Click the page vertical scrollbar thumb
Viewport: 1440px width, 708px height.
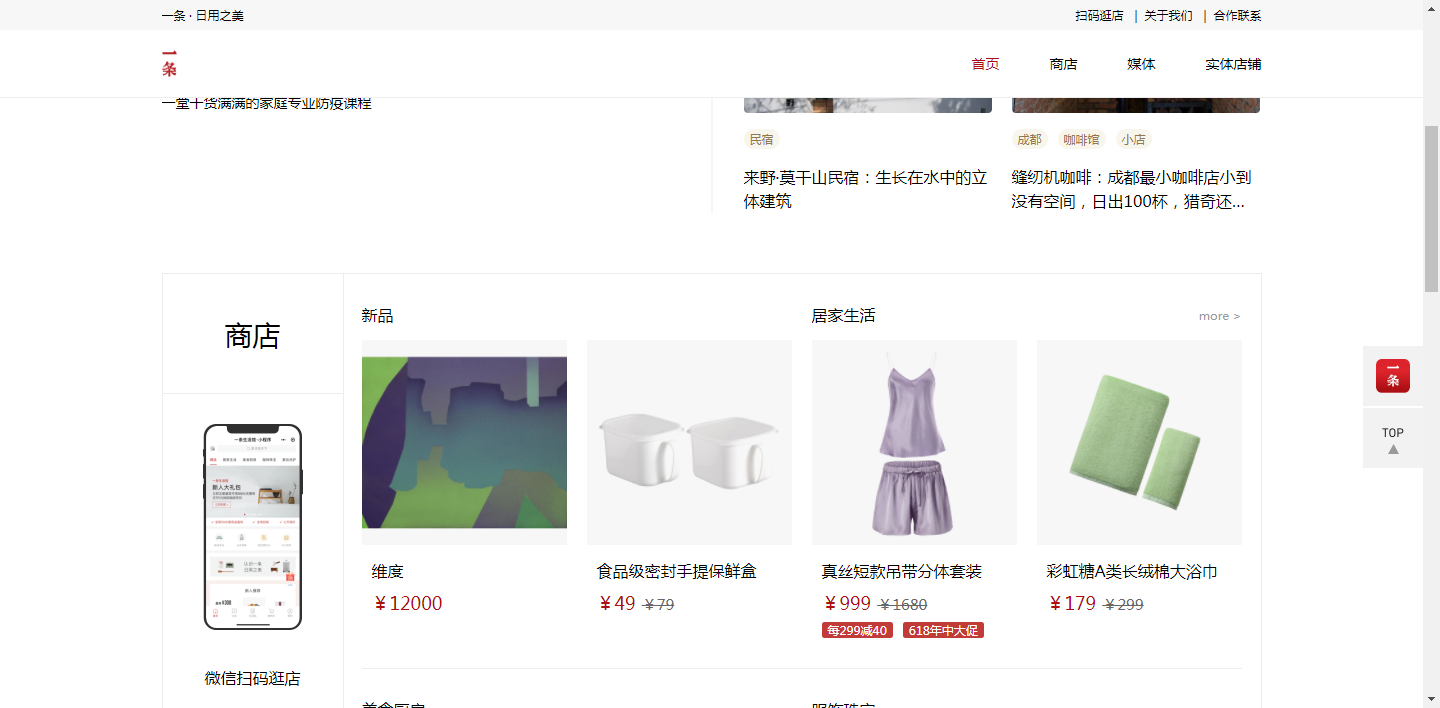click(1431, 209)
